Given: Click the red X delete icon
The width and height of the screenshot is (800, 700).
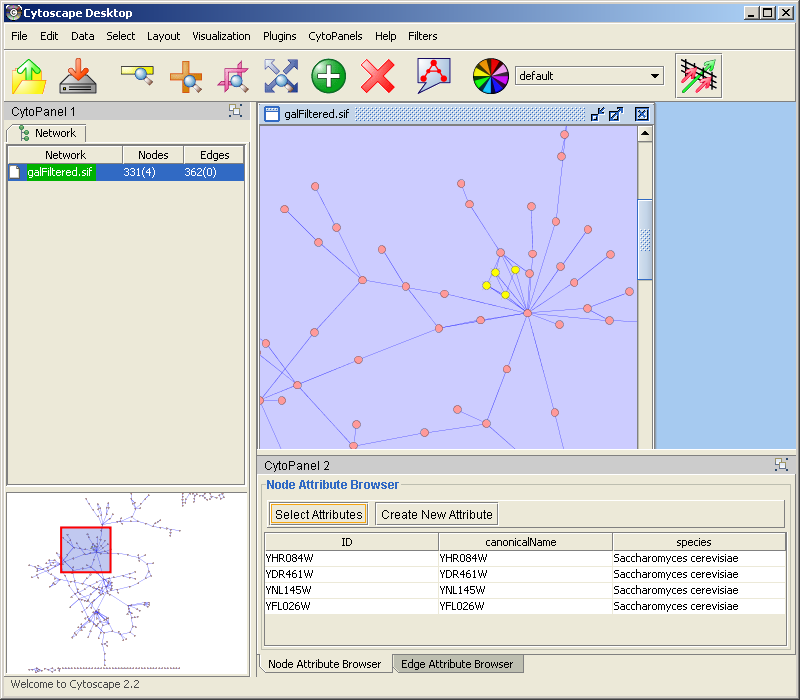Looking at the screenshot, I should pos(377,76).
